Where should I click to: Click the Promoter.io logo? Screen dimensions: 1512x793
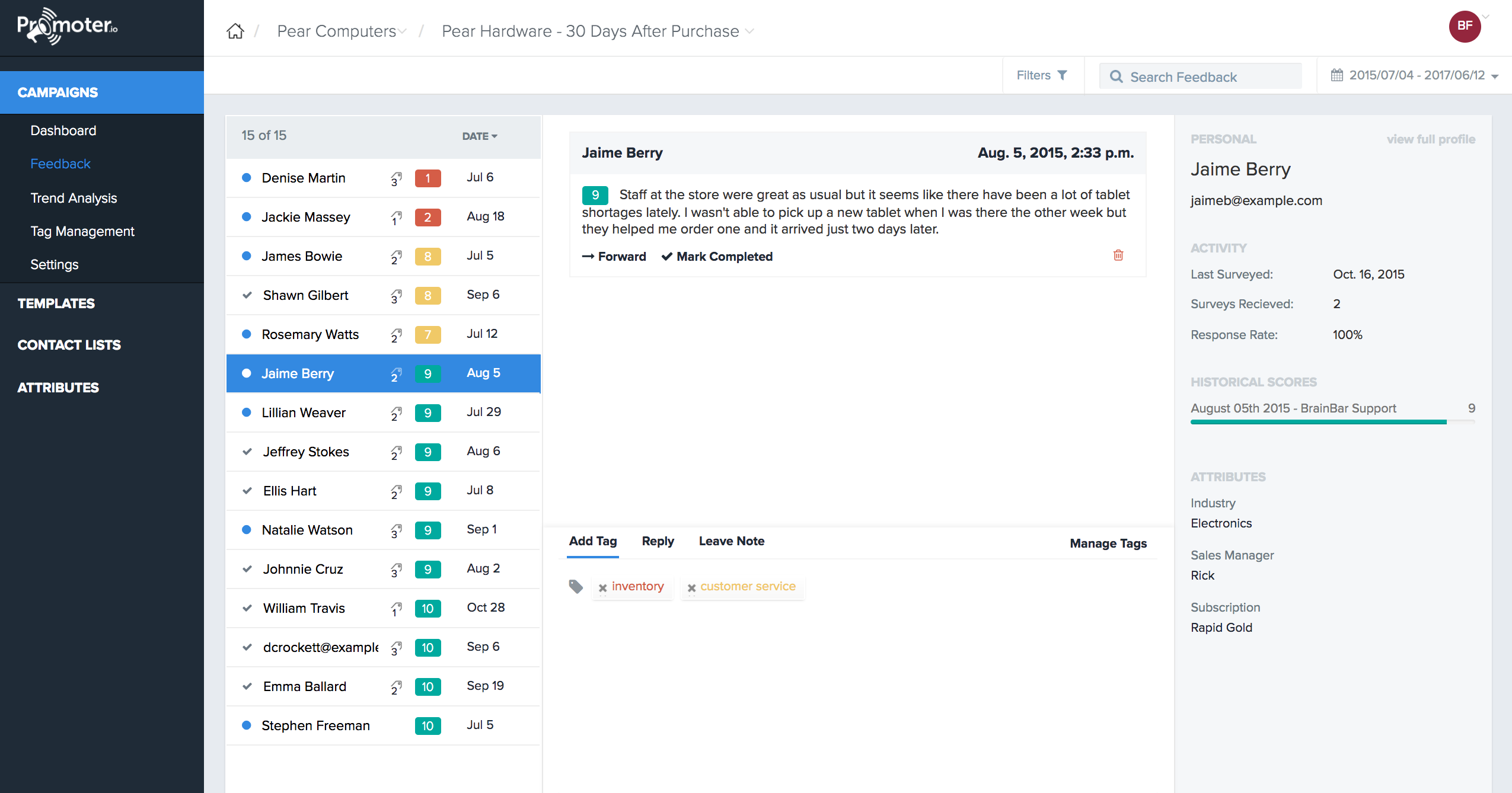(x=67, y=26)
